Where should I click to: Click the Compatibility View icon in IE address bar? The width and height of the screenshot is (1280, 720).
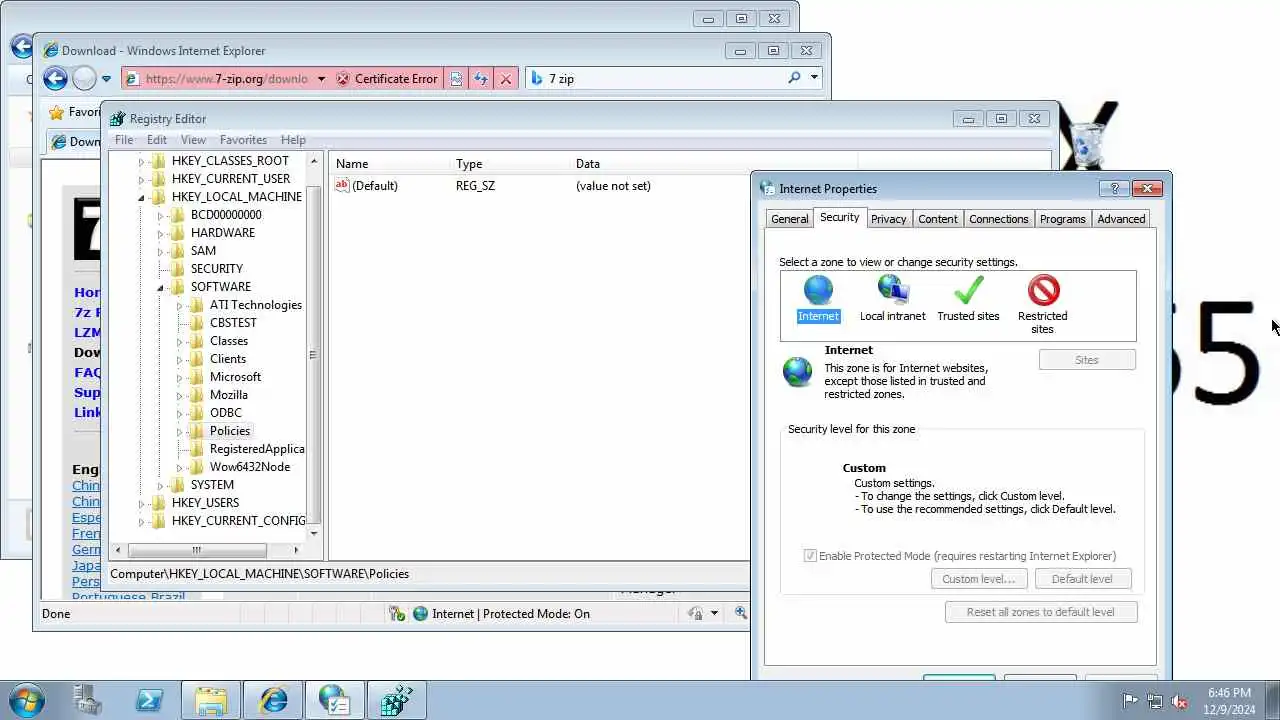point(456,78)
